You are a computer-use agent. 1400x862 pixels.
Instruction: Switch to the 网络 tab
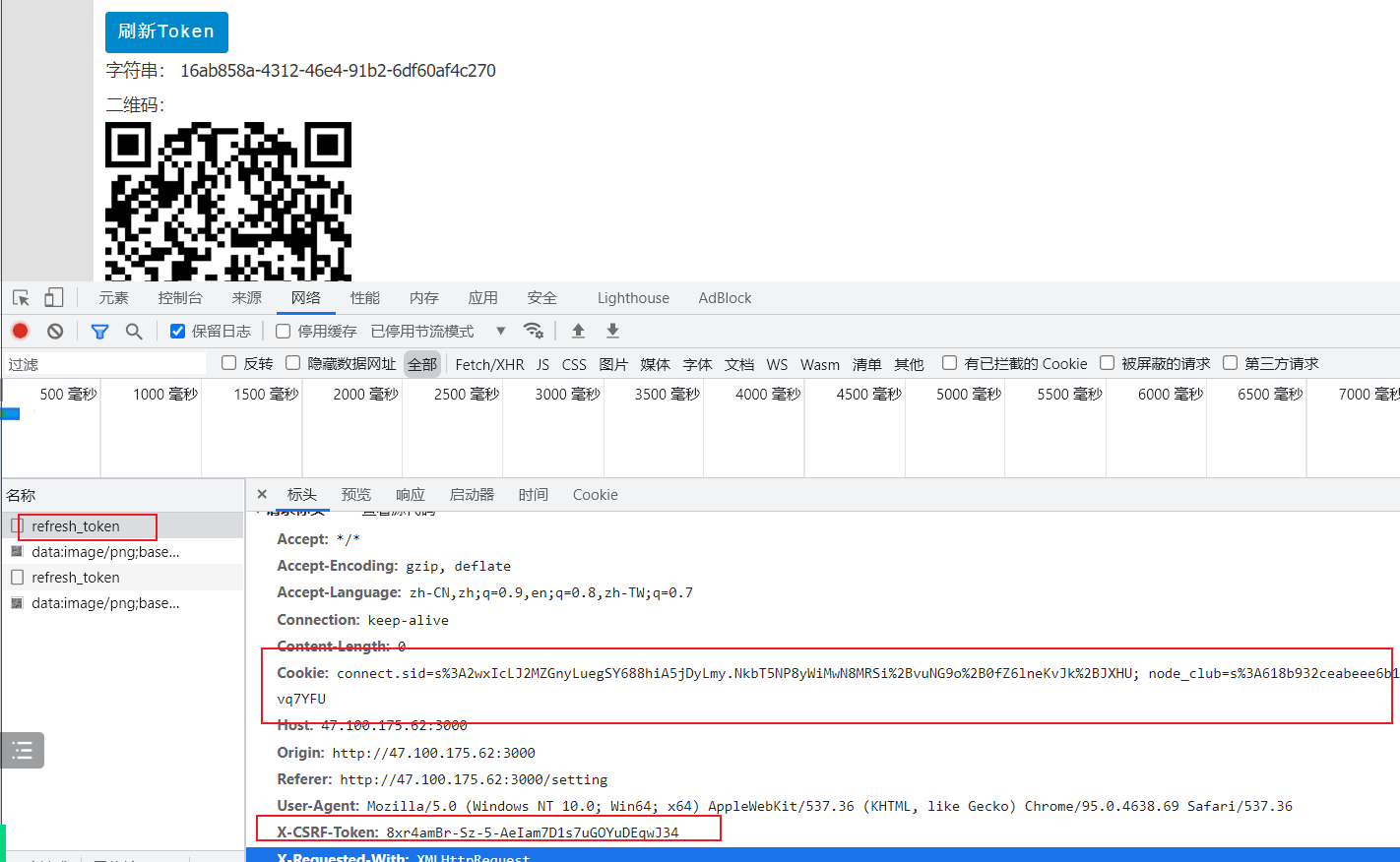tap(306, 298)
